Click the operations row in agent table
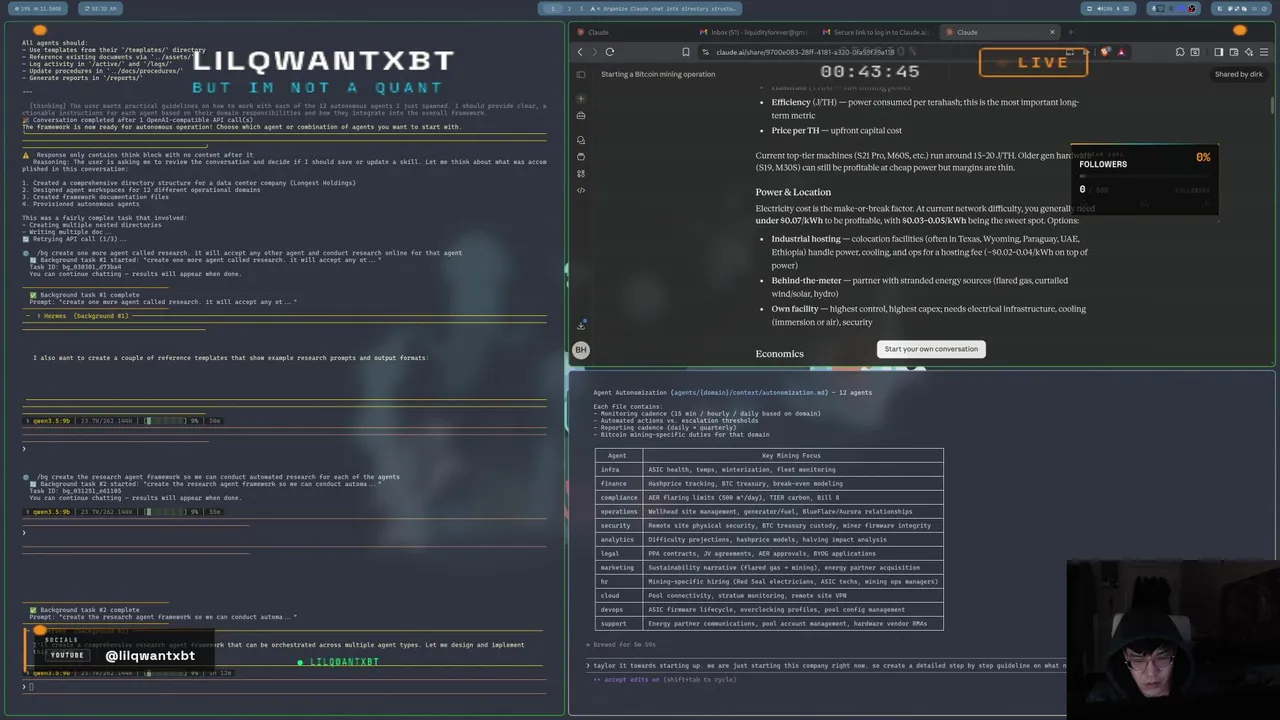1280x720 pixels. tap(769, 512)
